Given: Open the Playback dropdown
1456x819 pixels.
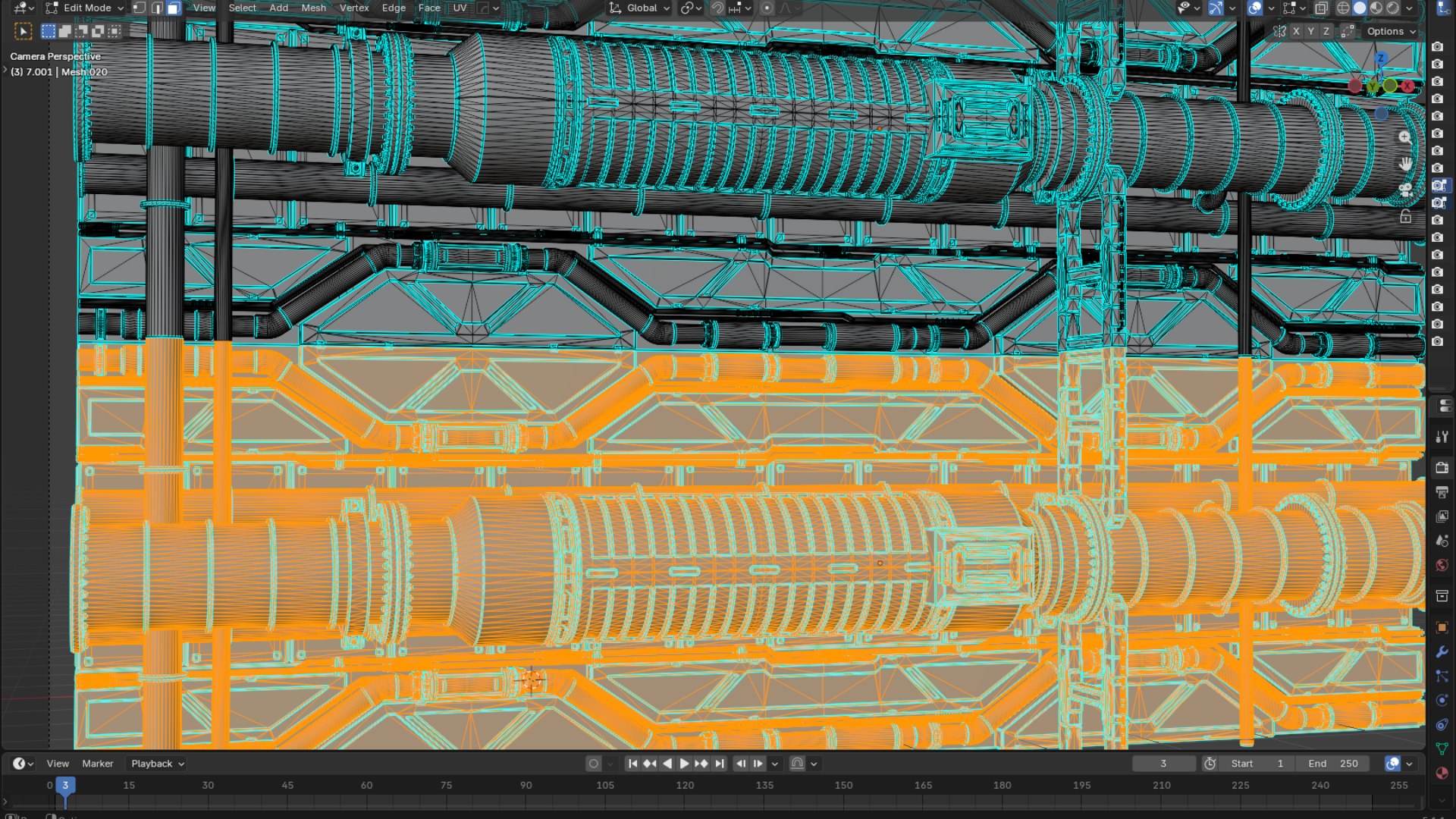Looking at the screenshot, I should coord(157,764).
